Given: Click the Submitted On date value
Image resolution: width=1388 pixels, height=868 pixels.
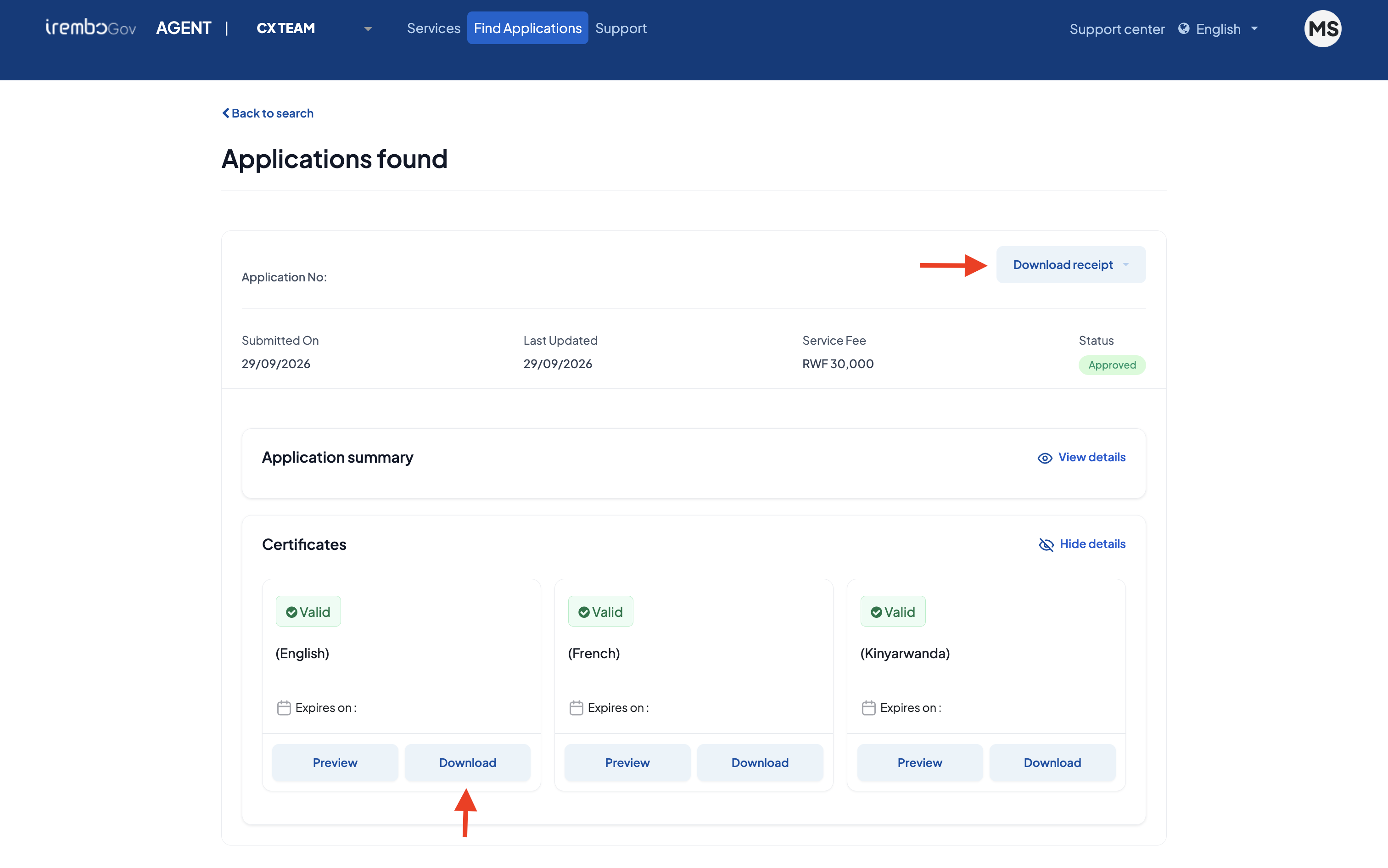Looking at the screenshot, I should (275, 364).
